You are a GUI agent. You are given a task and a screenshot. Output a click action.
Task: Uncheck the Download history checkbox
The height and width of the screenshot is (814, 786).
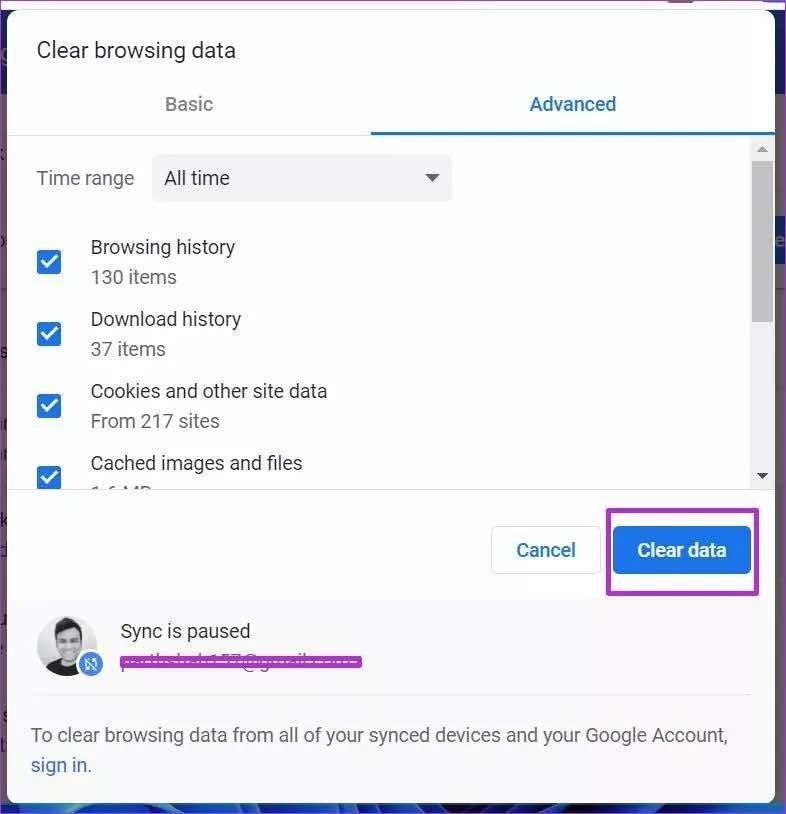(49, 334)
